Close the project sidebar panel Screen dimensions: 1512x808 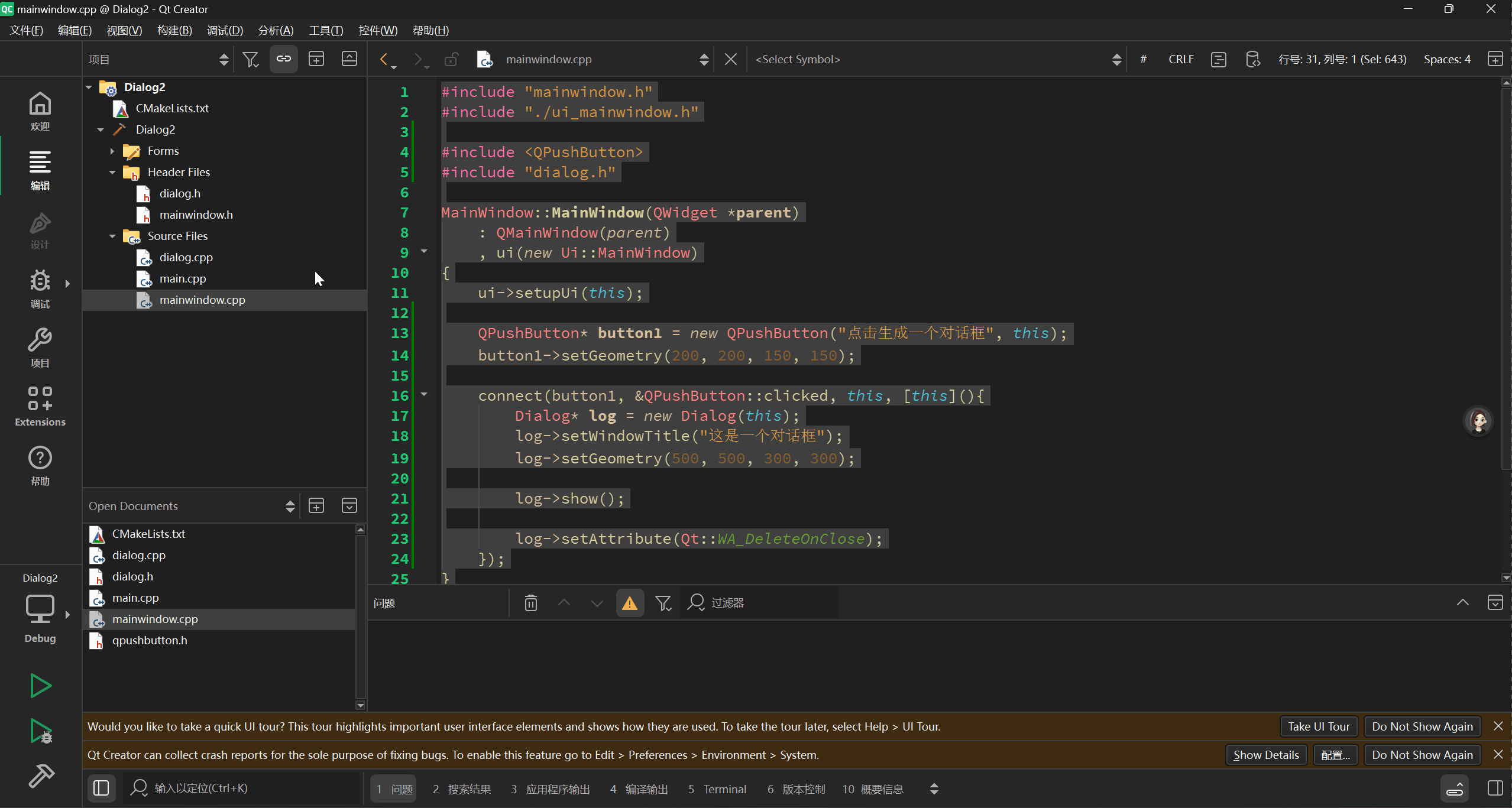coord(349,59)
